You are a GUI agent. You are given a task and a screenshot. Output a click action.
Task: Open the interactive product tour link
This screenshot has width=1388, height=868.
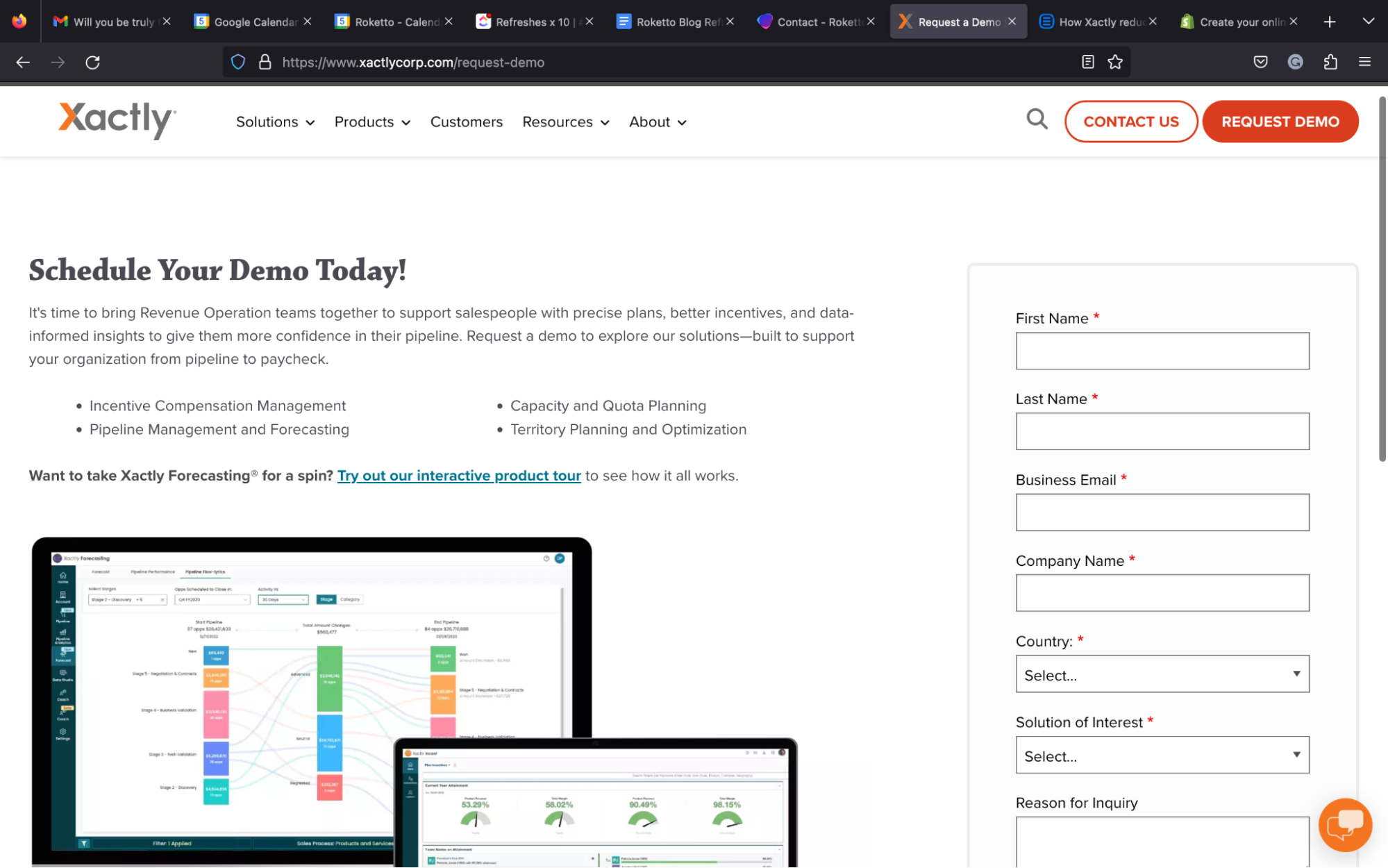click(x=459, y=475)
